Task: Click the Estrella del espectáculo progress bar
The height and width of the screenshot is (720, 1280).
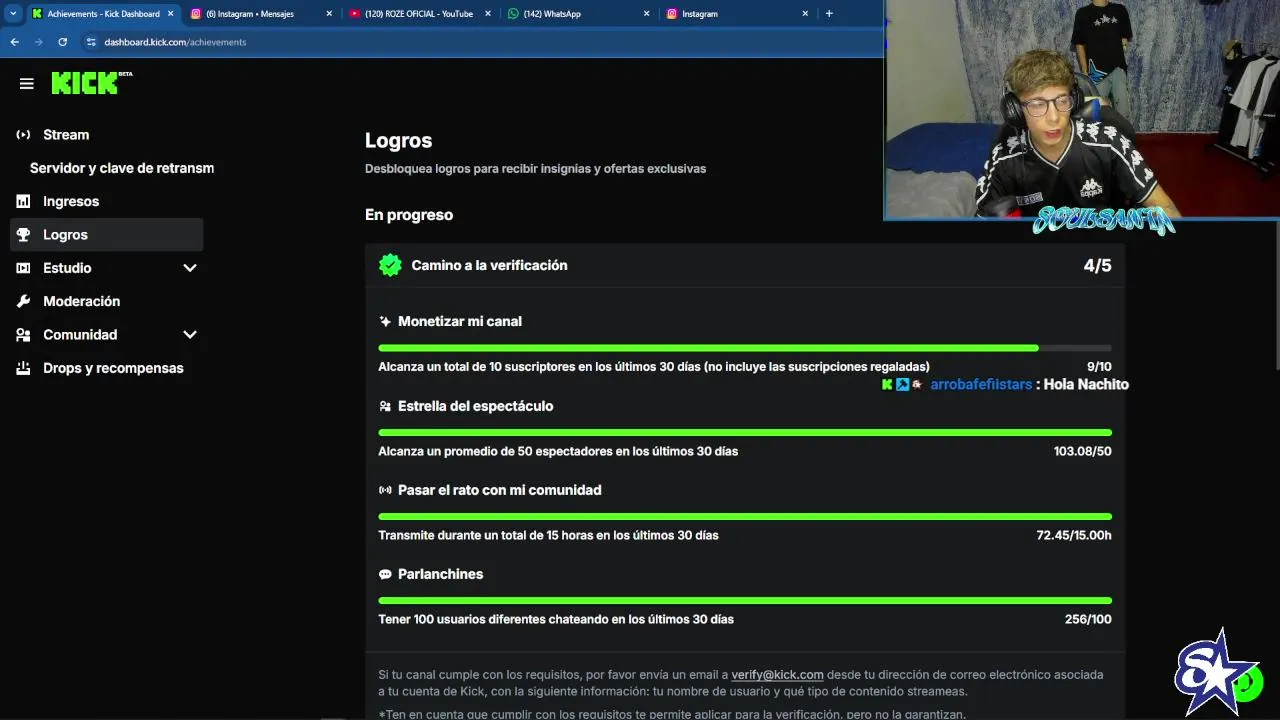Action: 745,432
